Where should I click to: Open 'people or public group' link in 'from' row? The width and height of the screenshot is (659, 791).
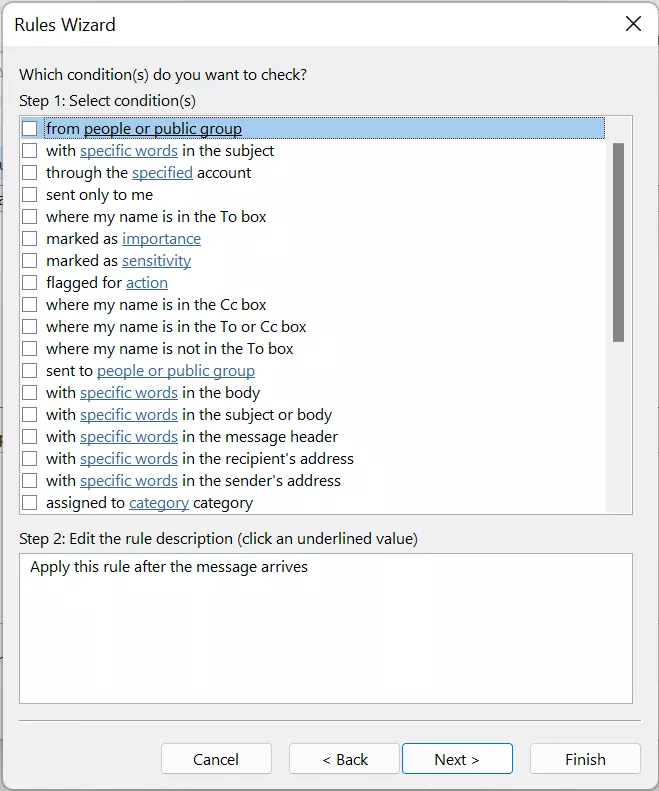point(162,129)
